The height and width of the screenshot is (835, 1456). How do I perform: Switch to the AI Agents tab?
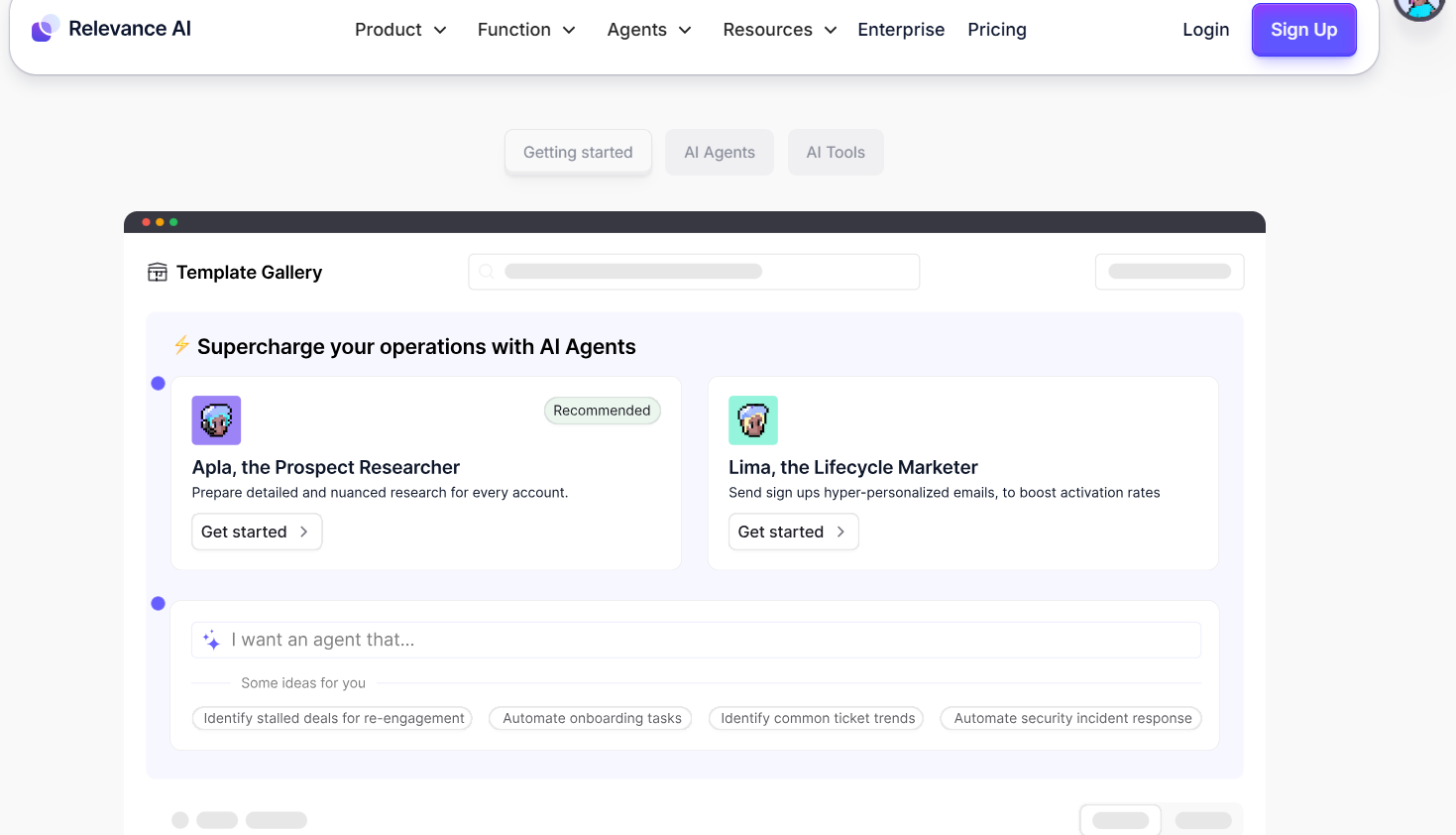point(720,152)
